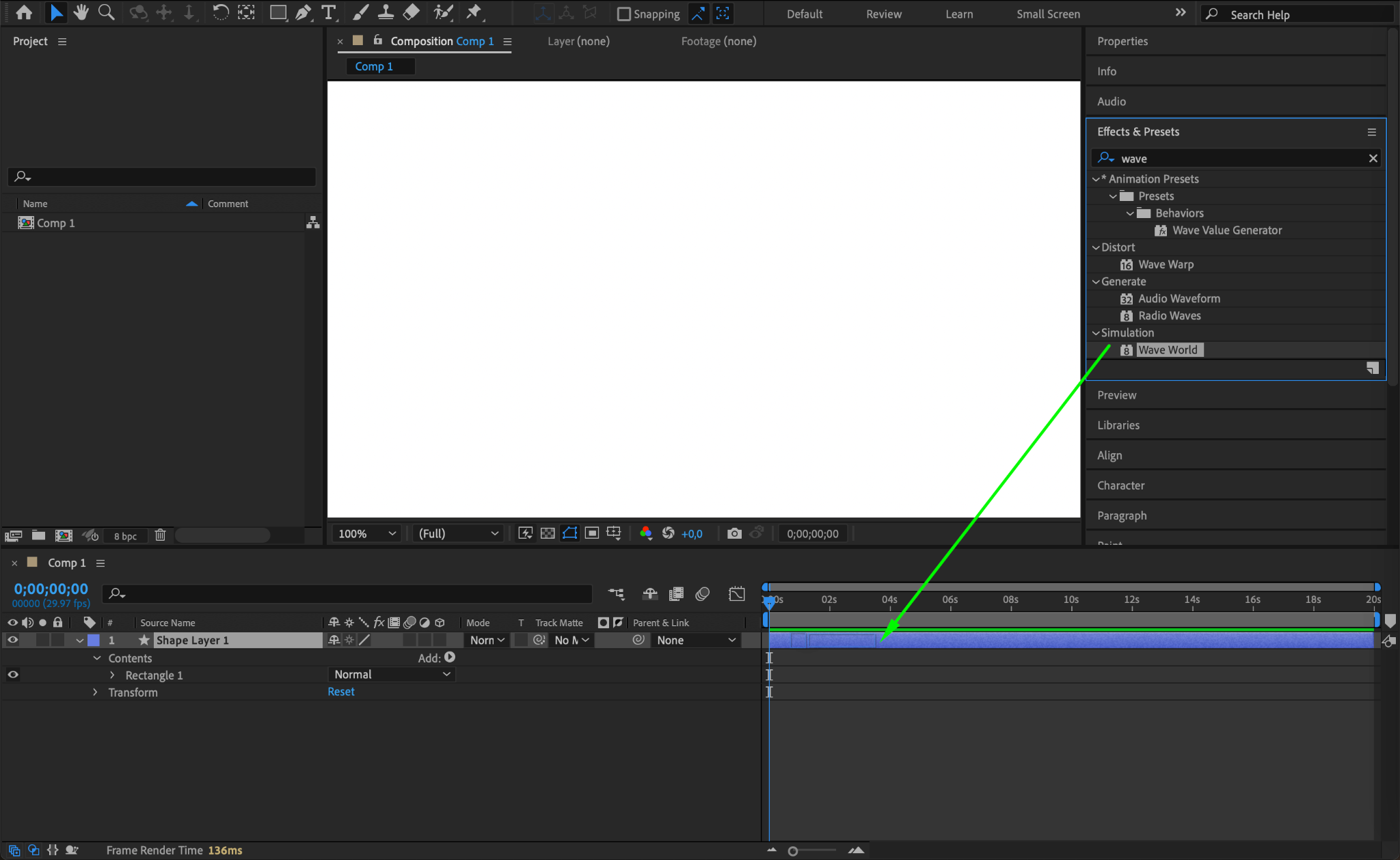Image resolution: width=1400 pixels, height=860 pixels.
Task: Open the Parent & Link None dropdown
Action: (x=696, y=640)
